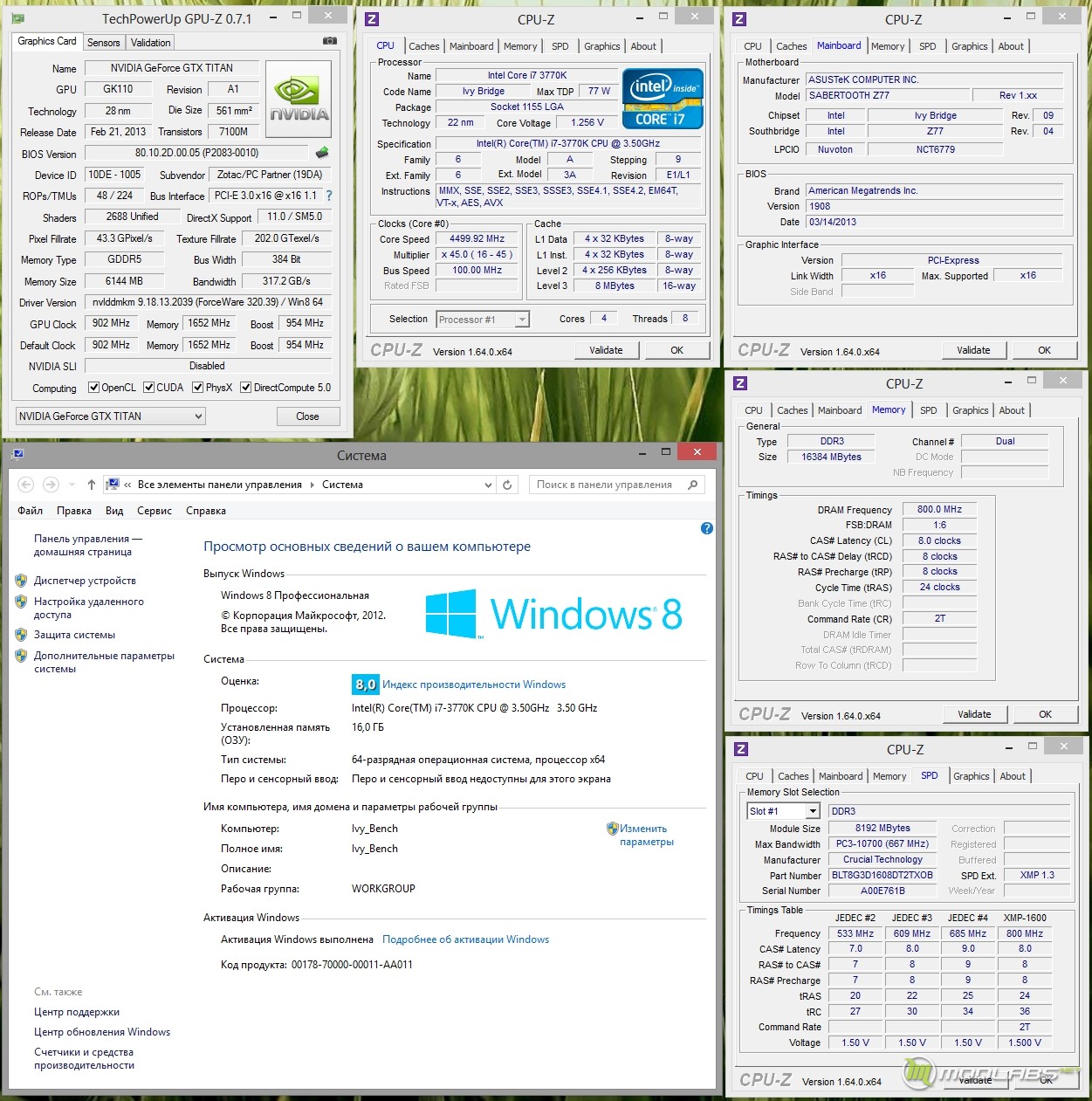Open Диспетчер устройств link
Image resolution: width=1092 pixels, height=1101 pixels.
click(x=85, y=581)
